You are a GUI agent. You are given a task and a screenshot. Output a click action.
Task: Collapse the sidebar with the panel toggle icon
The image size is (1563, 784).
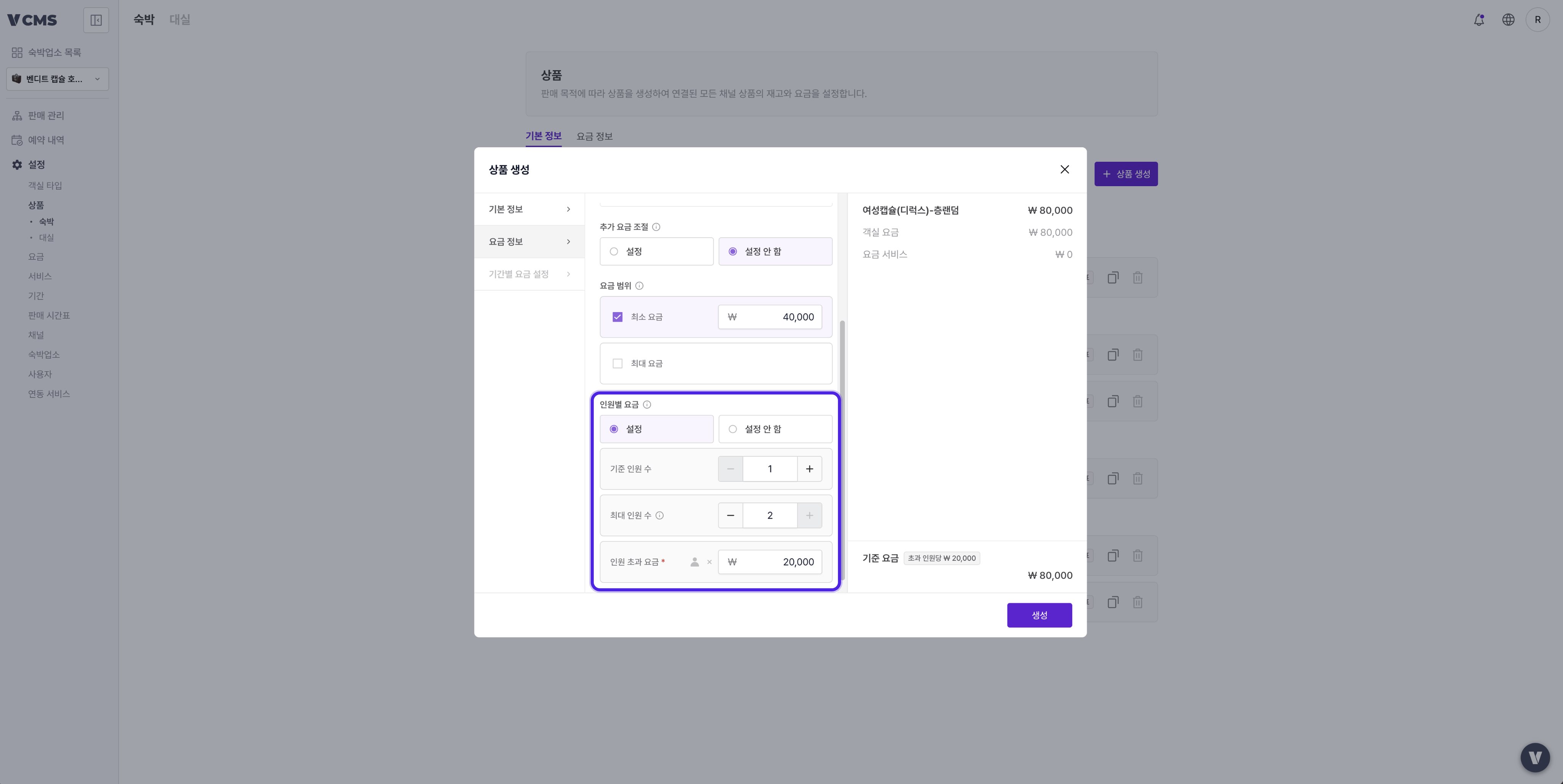point(96,20)
